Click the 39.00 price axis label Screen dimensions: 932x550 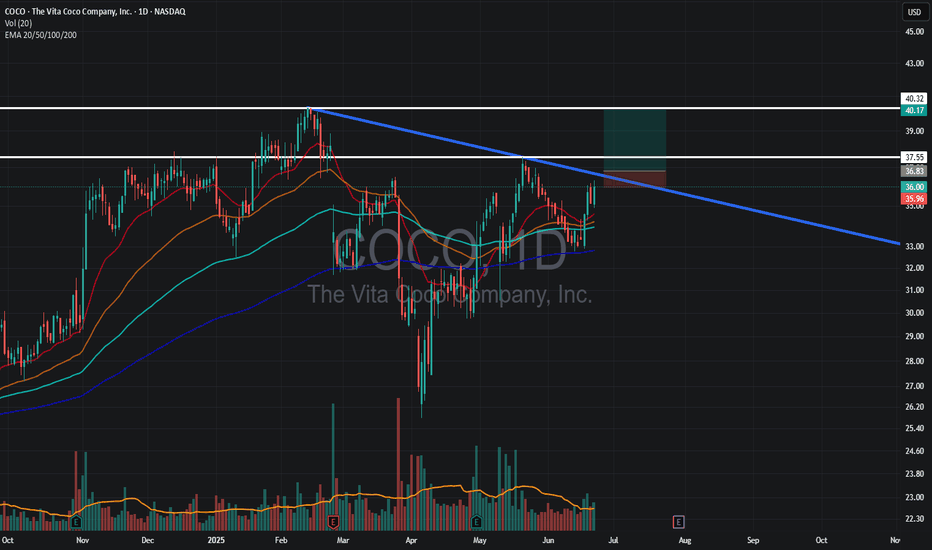[x=914, y=131]
